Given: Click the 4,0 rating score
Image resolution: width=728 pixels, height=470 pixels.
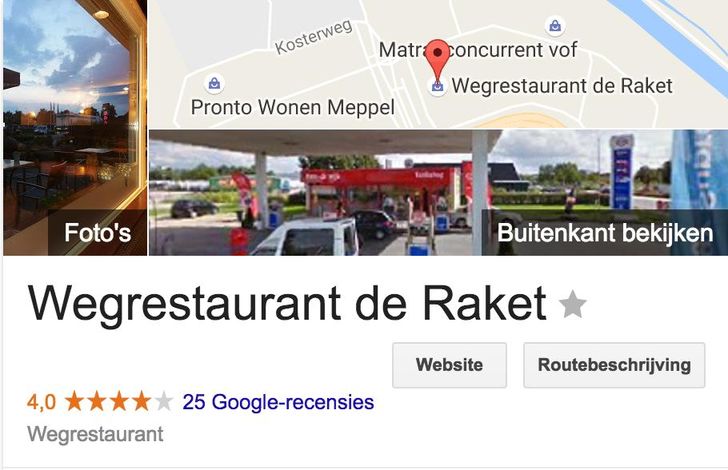Looking at the screenshot, I should point(41,402).
